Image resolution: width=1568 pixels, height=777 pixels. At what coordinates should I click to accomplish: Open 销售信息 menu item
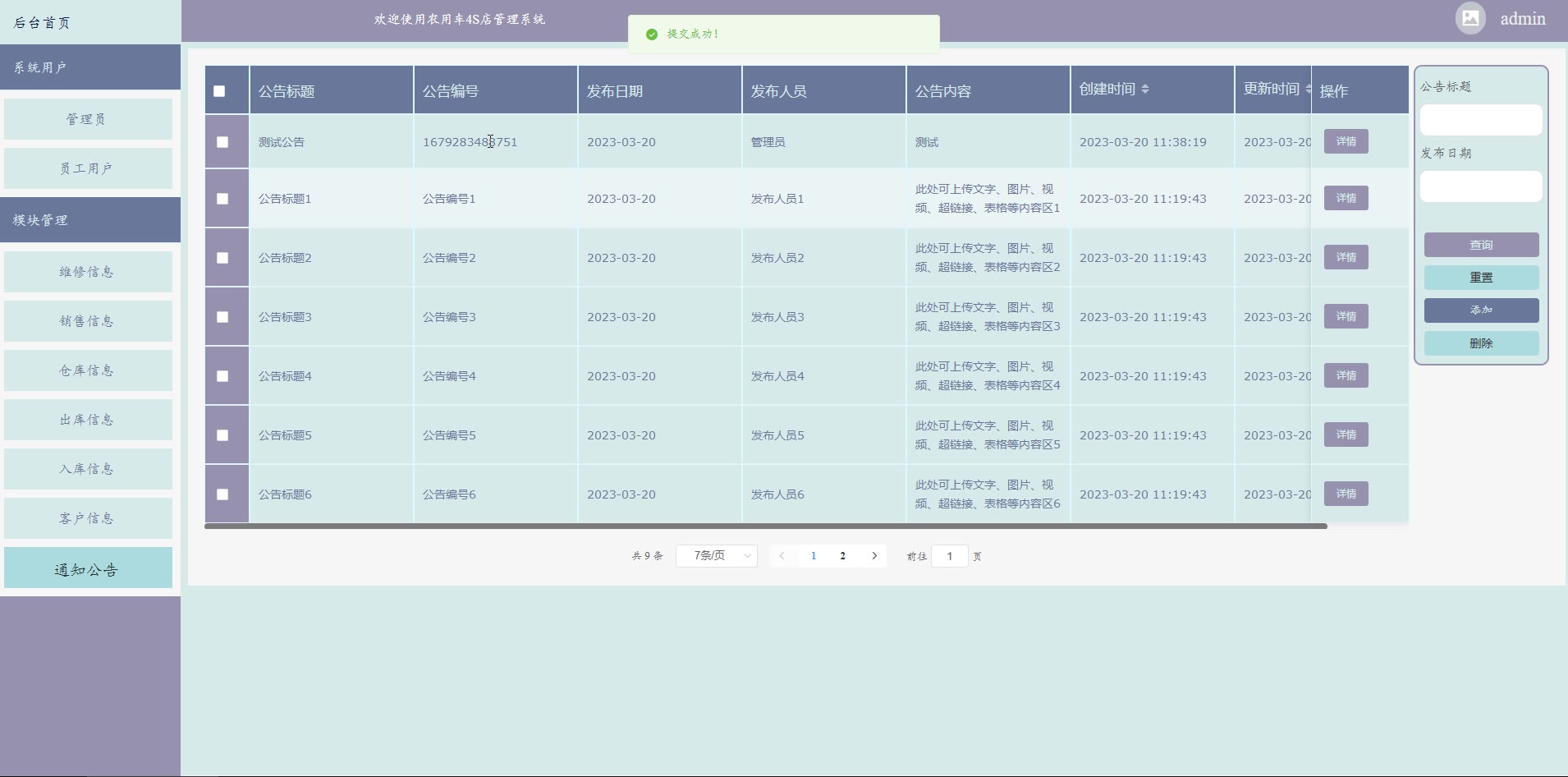(x=88, y=321)
